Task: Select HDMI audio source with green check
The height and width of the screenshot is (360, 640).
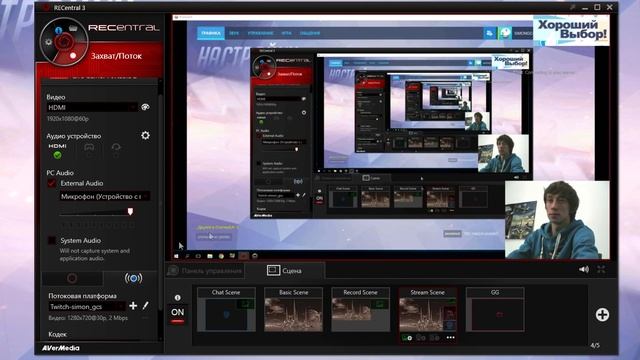Action: coord(58,151)
